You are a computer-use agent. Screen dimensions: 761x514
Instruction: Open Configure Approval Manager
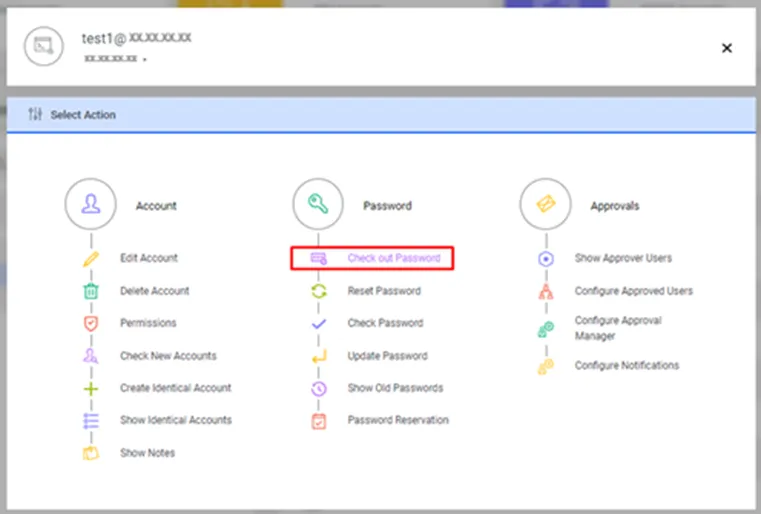pyautogui.click(x=618, y=328)
